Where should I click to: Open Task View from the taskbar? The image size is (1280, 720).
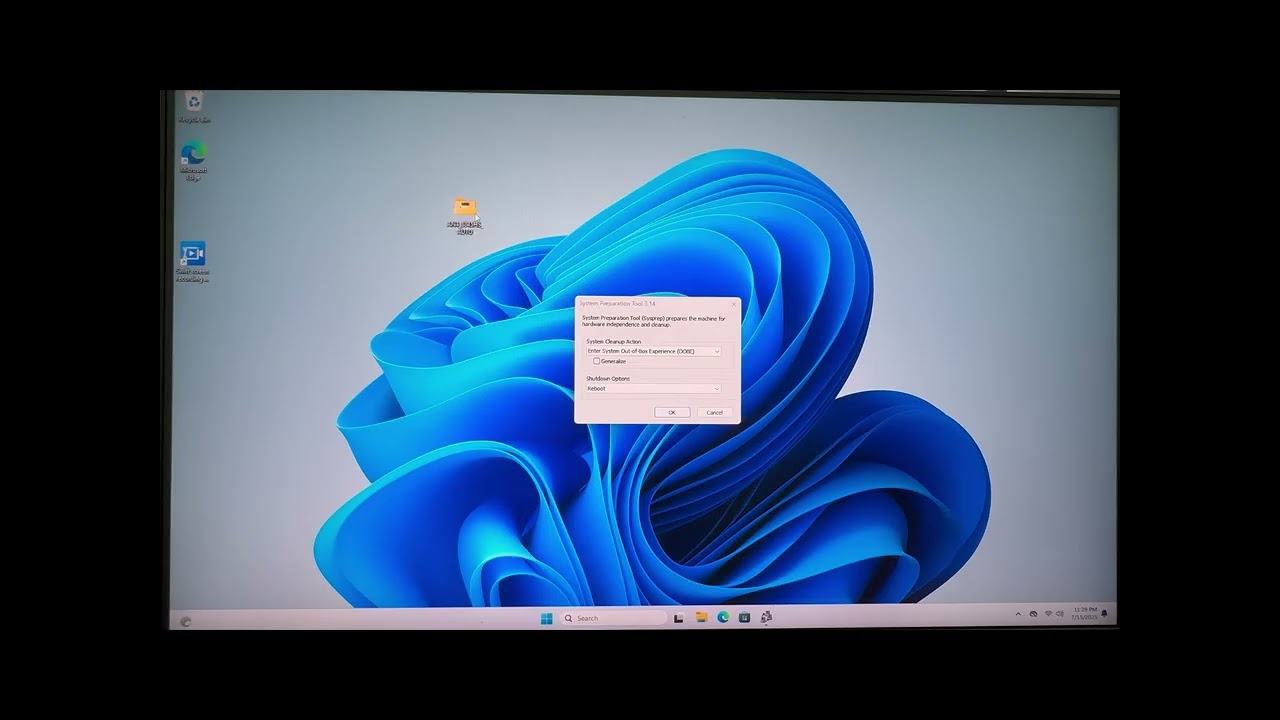[x=679, y=618]
